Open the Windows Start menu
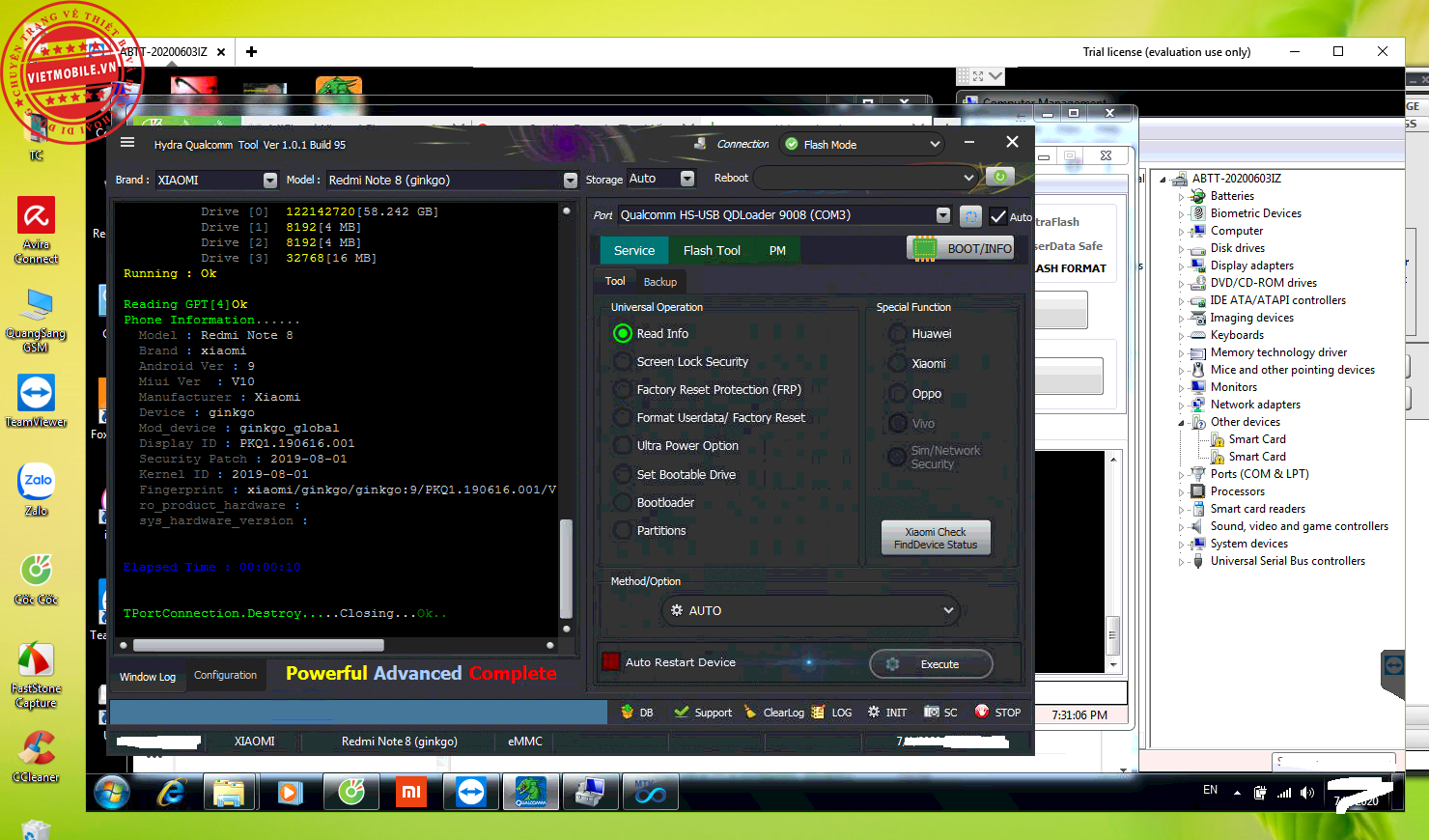 point(112,793)
